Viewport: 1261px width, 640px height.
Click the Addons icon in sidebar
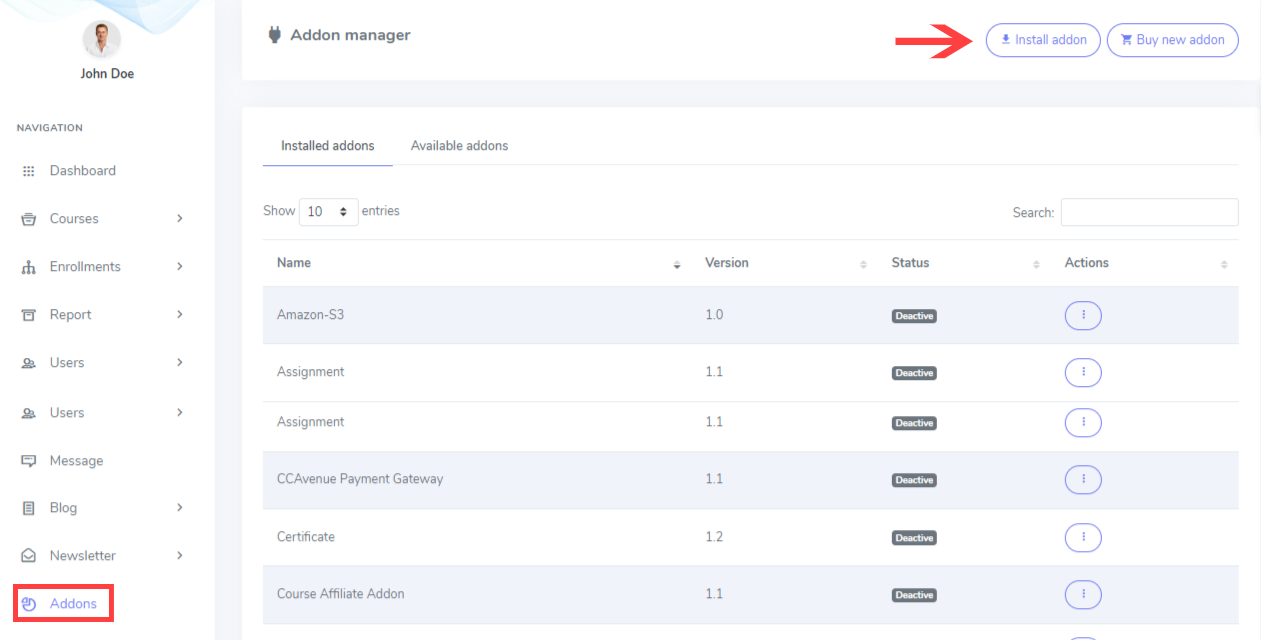tap(29, 604)
